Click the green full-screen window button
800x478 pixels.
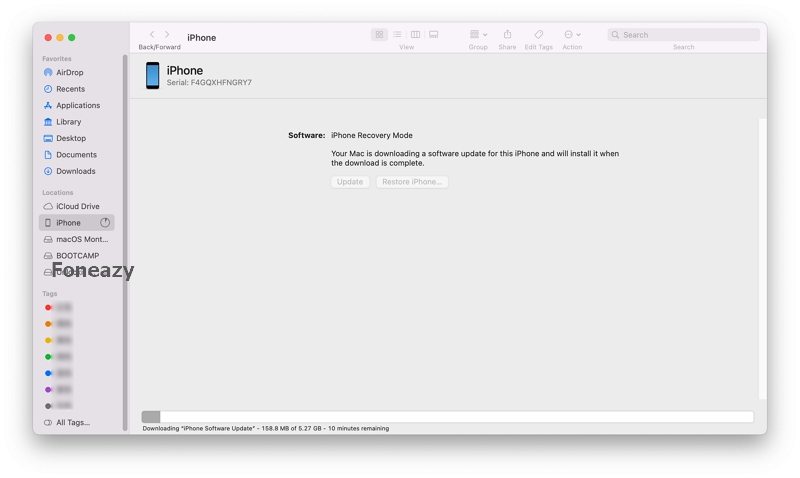point(72,37)
